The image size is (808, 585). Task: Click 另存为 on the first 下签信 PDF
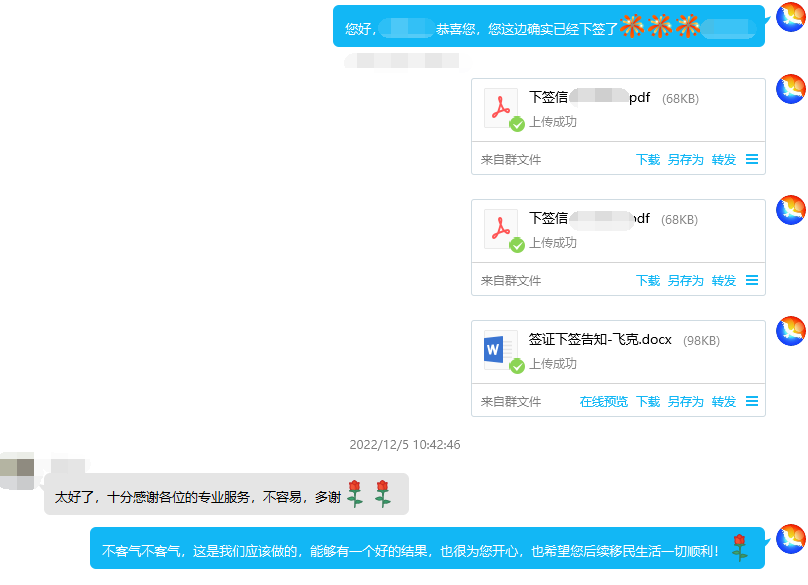(x=685, y=160)
